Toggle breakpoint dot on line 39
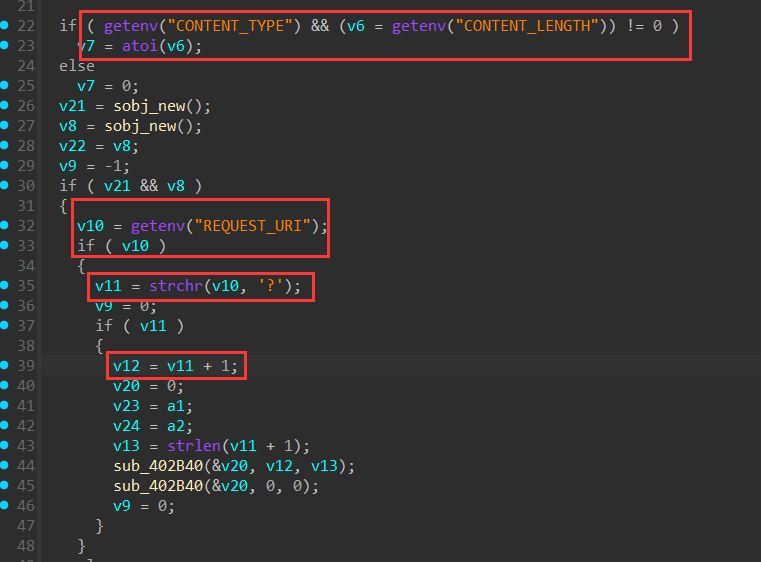Image resolution: width=761 pixels, height=562 pixels. 4,365
